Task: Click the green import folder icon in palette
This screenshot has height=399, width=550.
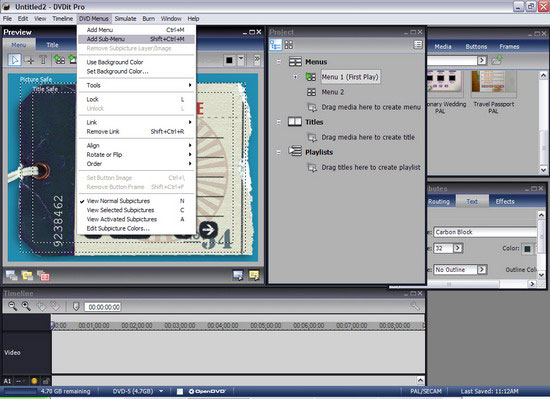Action: point(497,60)
